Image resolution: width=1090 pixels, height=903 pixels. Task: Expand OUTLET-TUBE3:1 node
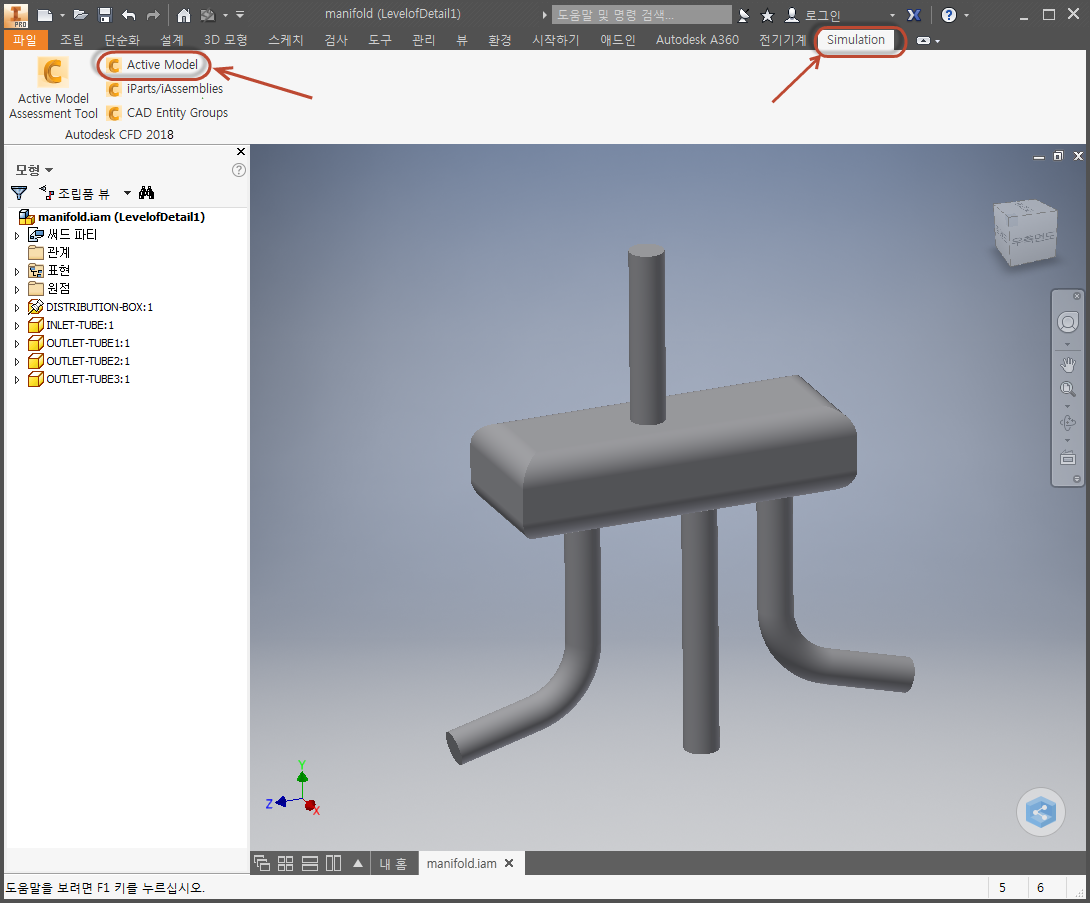17,380
